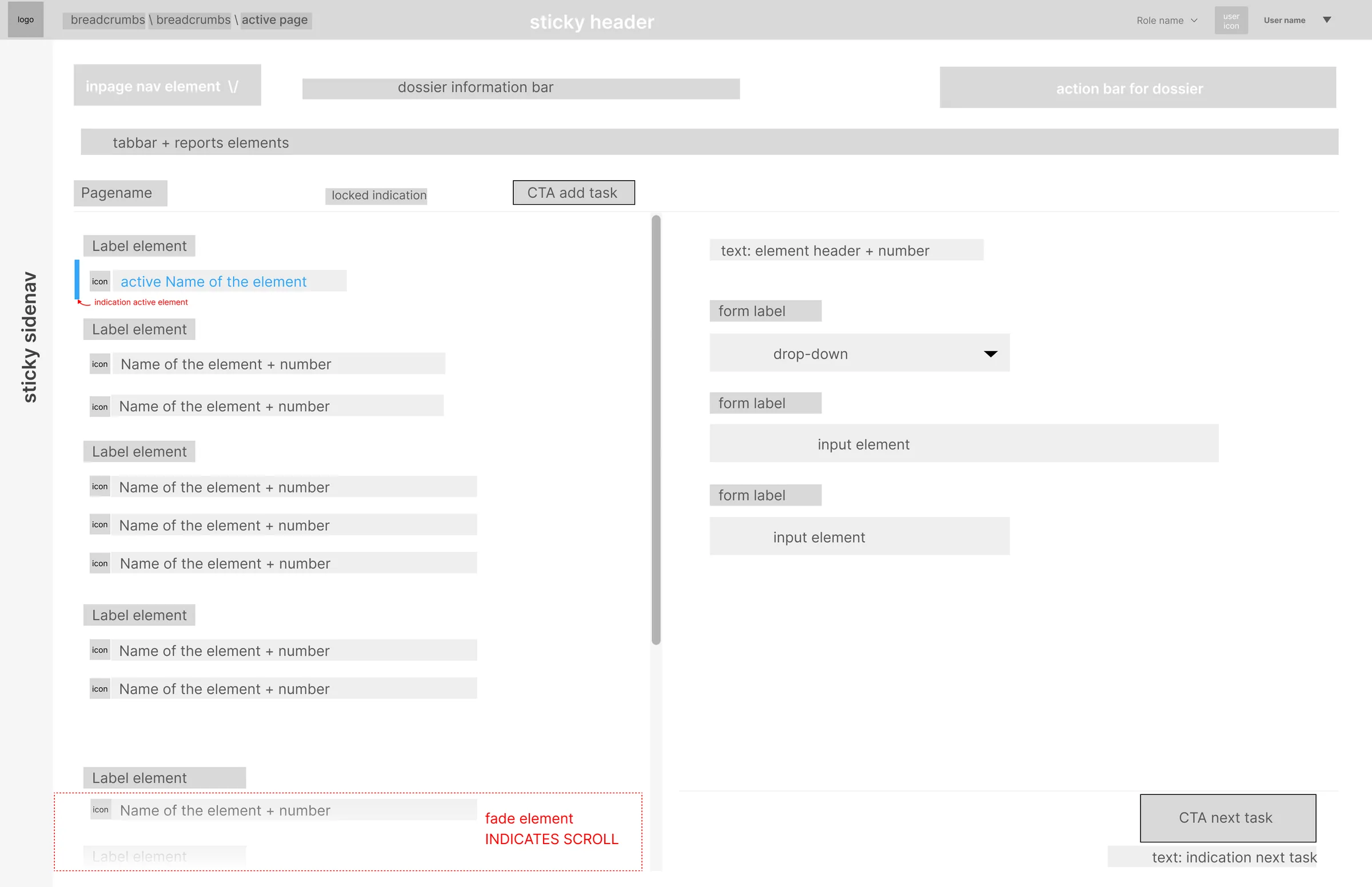
Task: Click the action bar for dossier
Action: [1138, 87]
